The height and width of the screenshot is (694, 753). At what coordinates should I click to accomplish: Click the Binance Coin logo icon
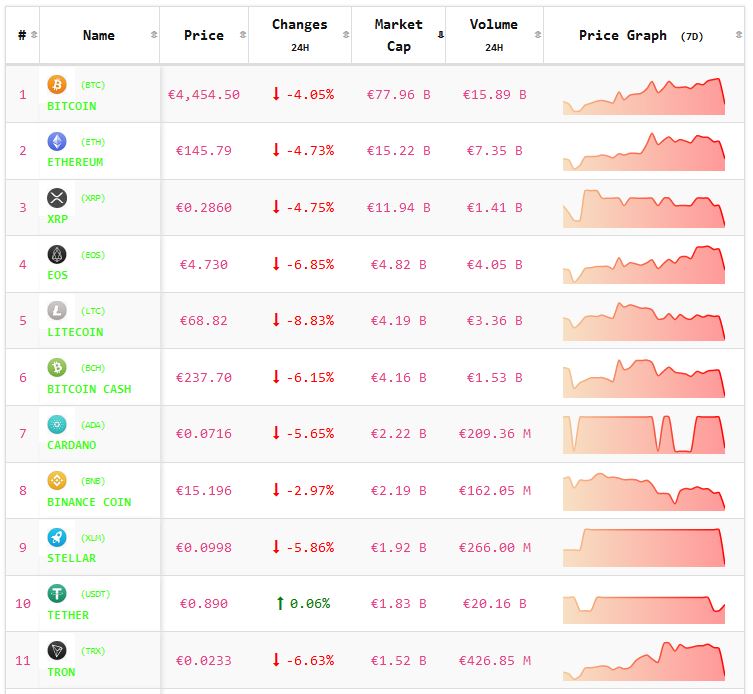[57, 481]
